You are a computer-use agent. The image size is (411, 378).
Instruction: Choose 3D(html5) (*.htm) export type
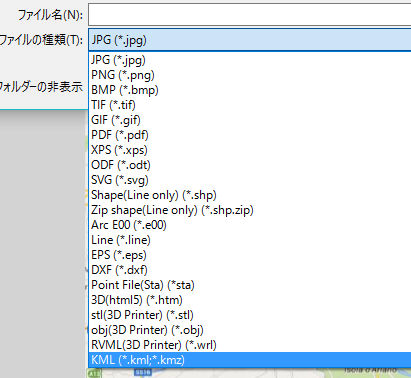pos(250,300)
